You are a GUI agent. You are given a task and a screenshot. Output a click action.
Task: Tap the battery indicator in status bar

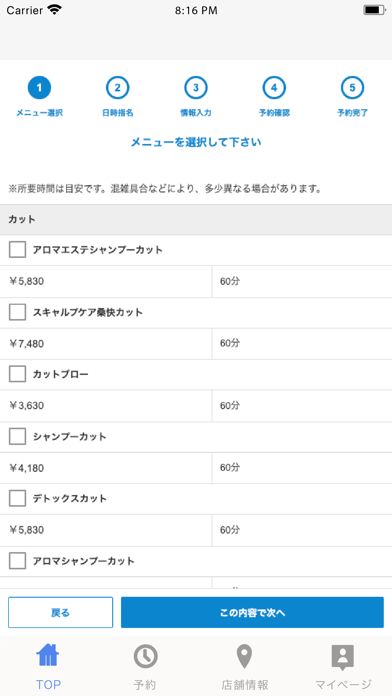374,10
